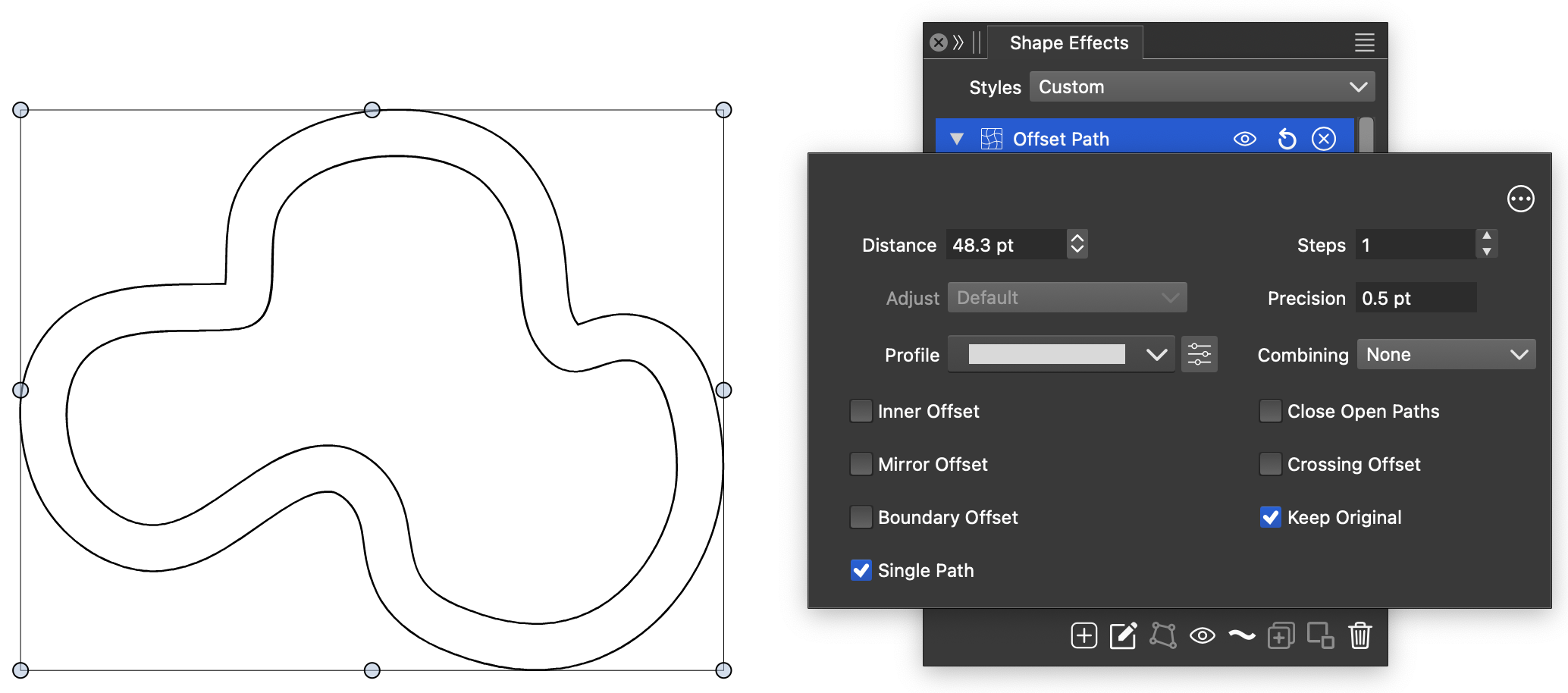Click the delete trash icon in bottom toolbar
The height and width of the screenshot is (693, 1568).
click(x=1359, y=635)
